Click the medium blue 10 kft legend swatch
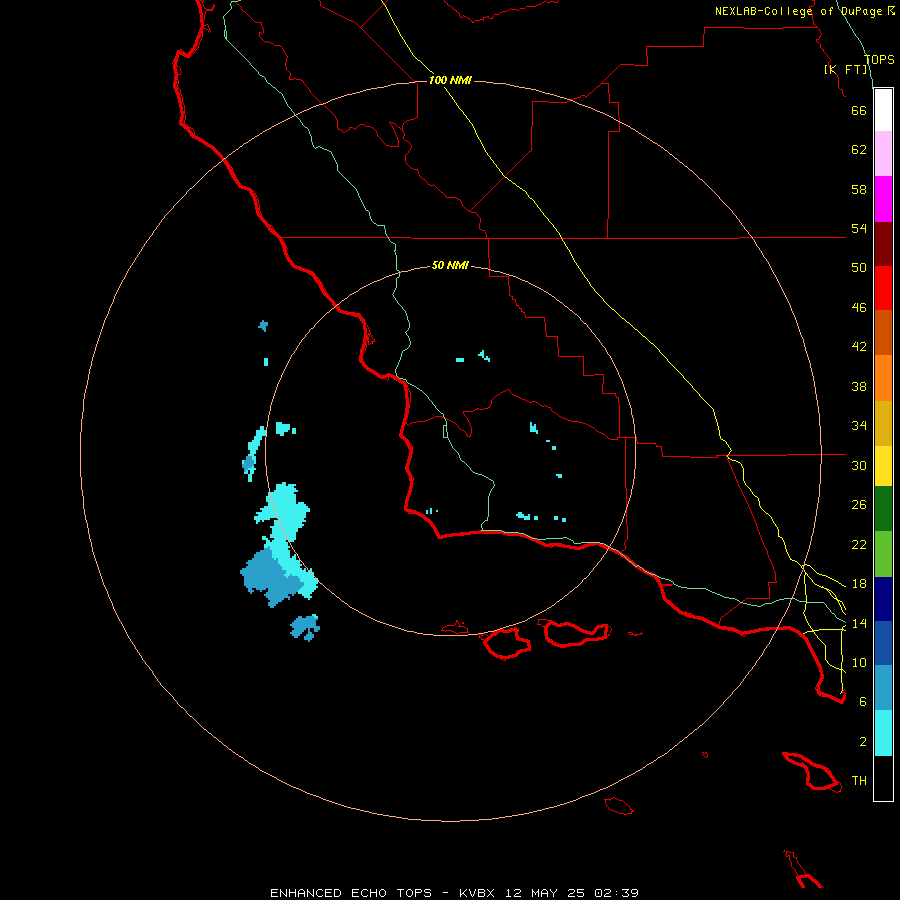This screenshot has width=900, height=900. point(883,643)
